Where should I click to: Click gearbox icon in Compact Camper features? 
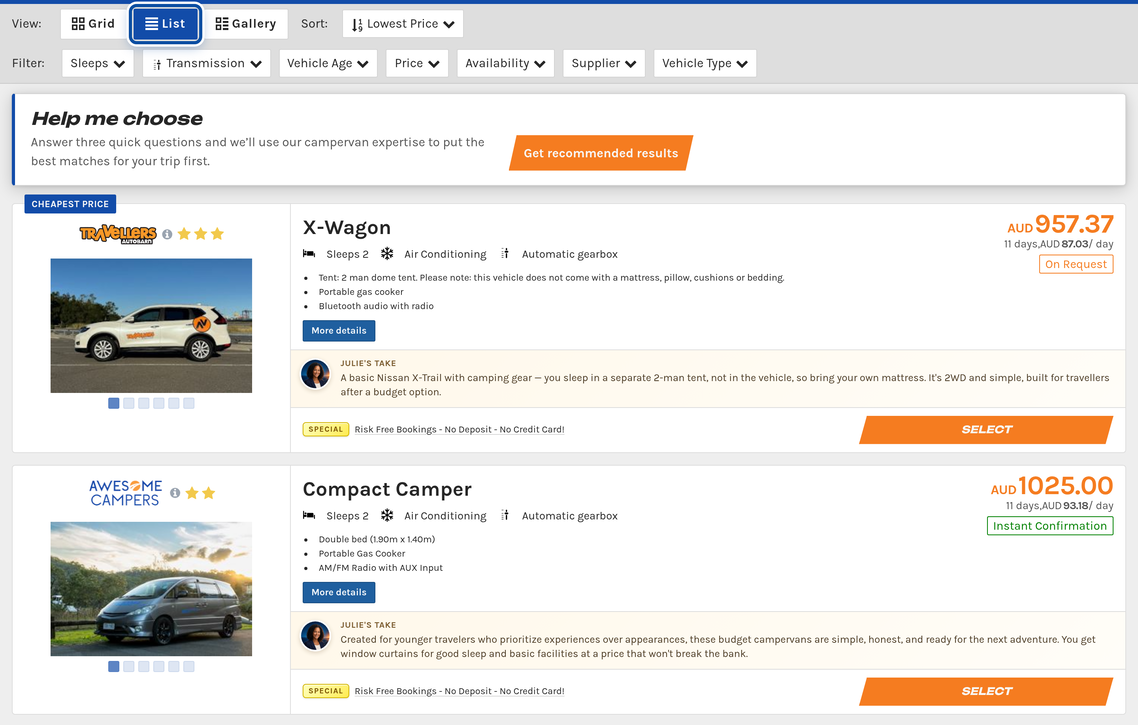tap(505, 515)
